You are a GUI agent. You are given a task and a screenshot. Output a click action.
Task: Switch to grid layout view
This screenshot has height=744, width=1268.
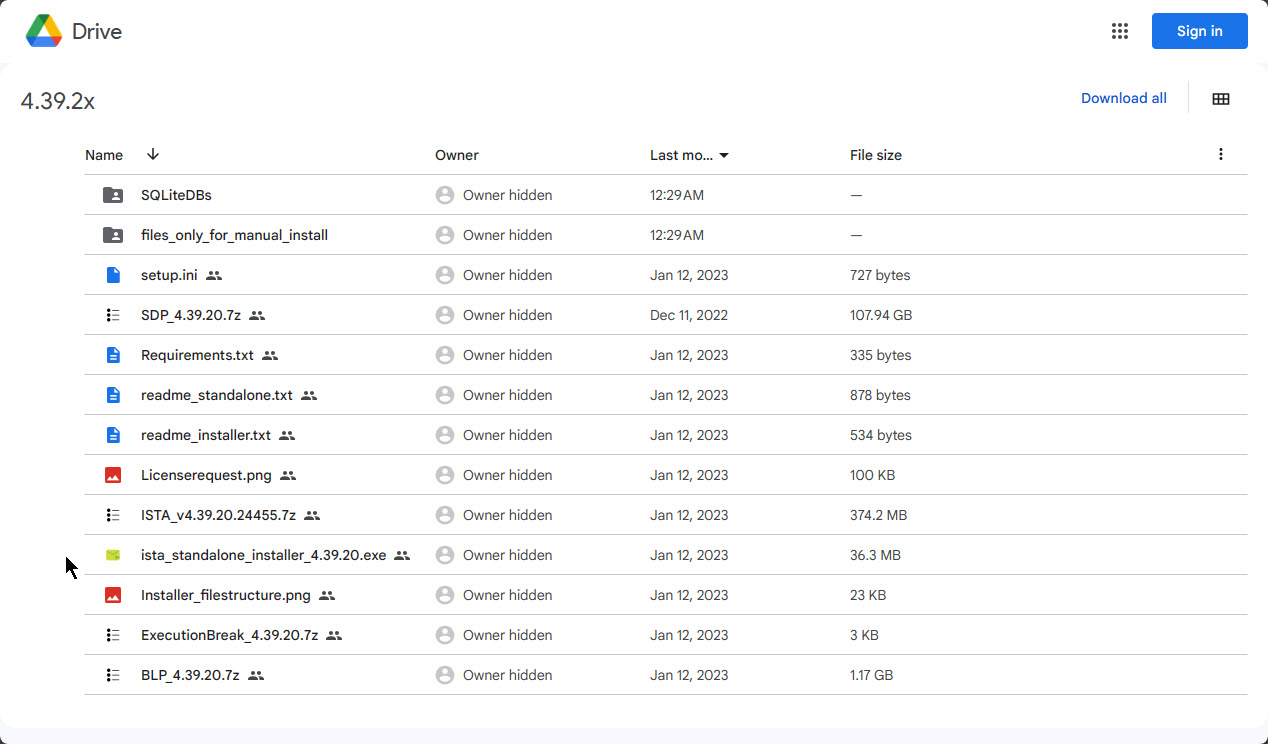coord(1220,99)
